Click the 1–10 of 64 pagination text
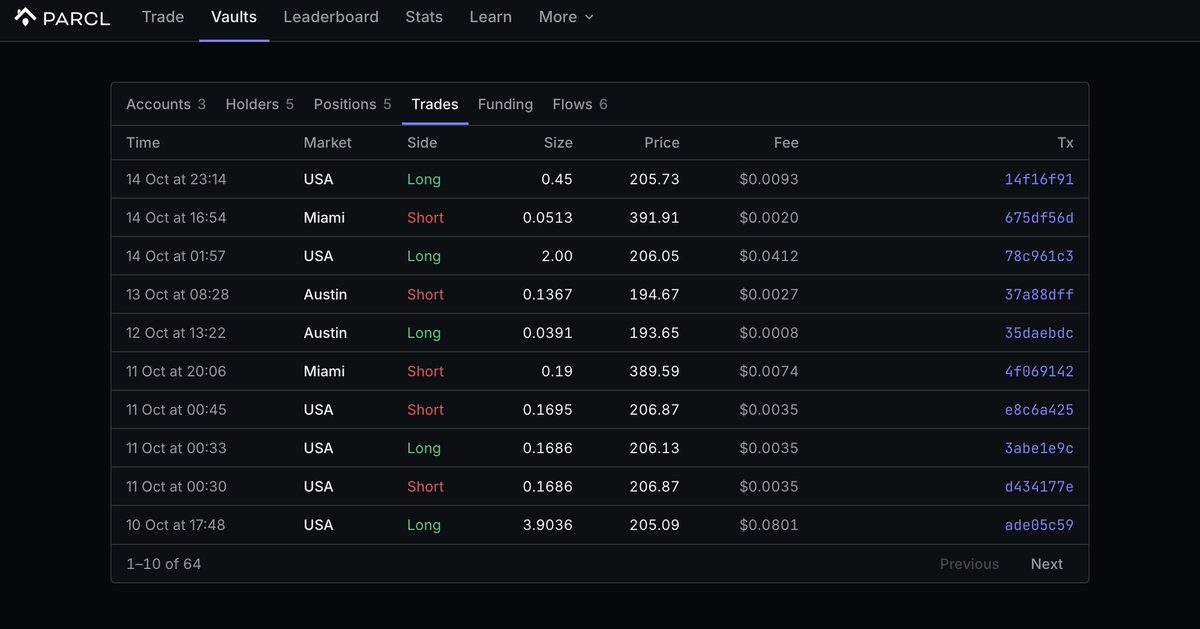This screenshot has height=629, width=1200. [164, 564]
